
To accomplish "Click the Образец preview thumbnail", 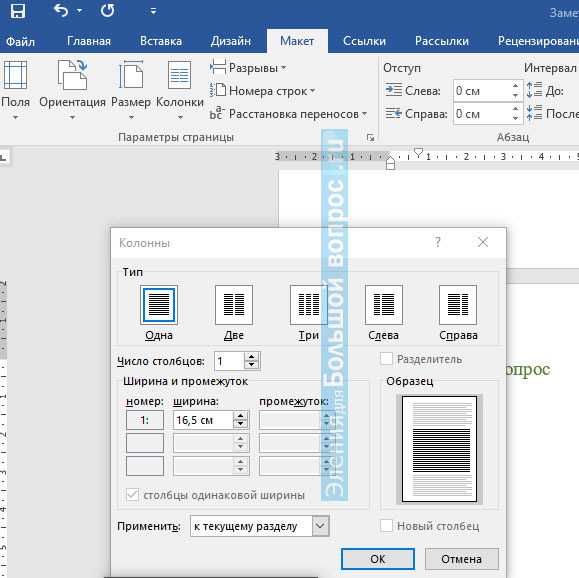I will coord(439,449).
